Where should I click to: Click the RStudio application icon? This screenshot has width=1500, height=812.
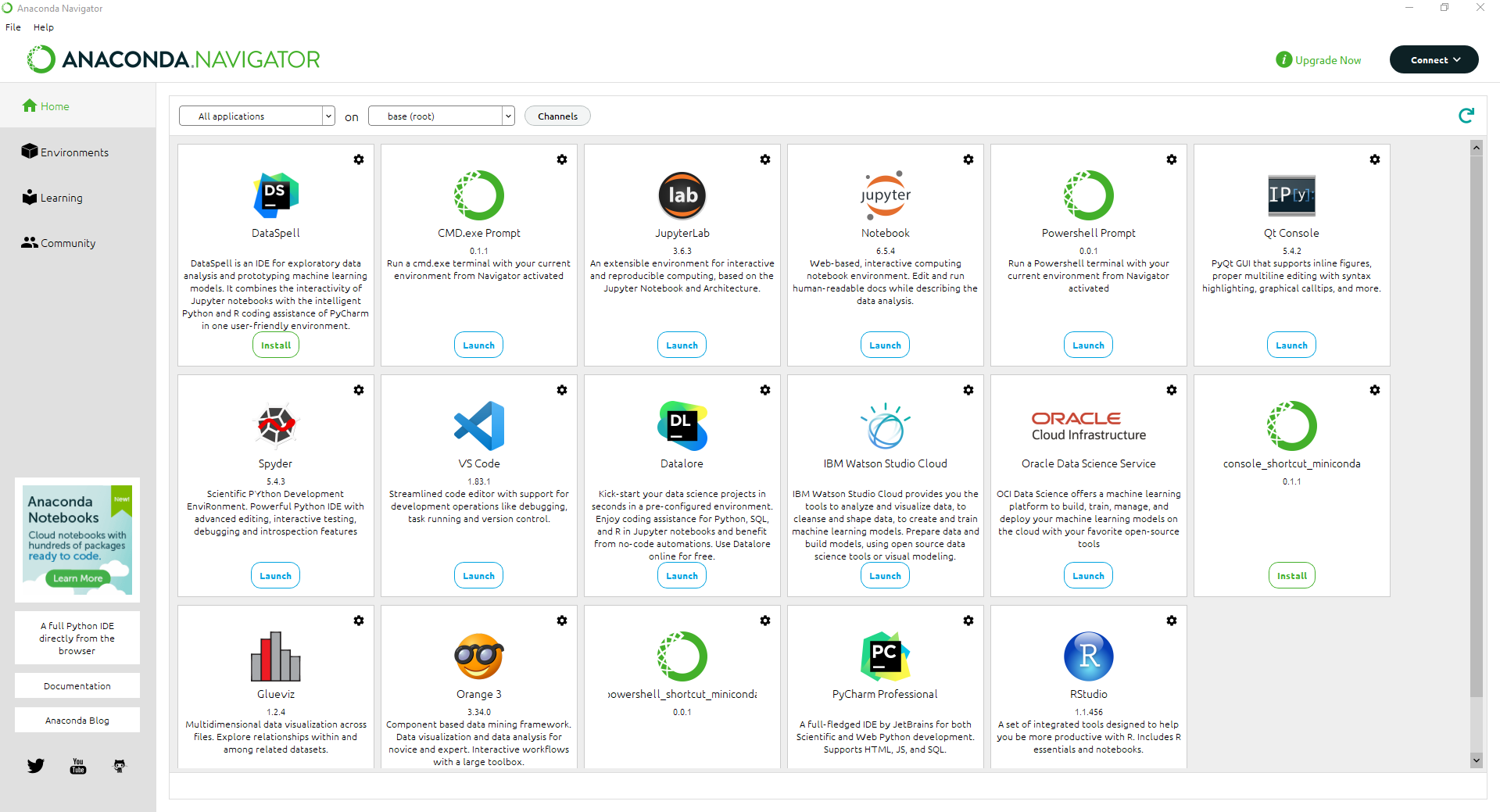click(1088, 656)
